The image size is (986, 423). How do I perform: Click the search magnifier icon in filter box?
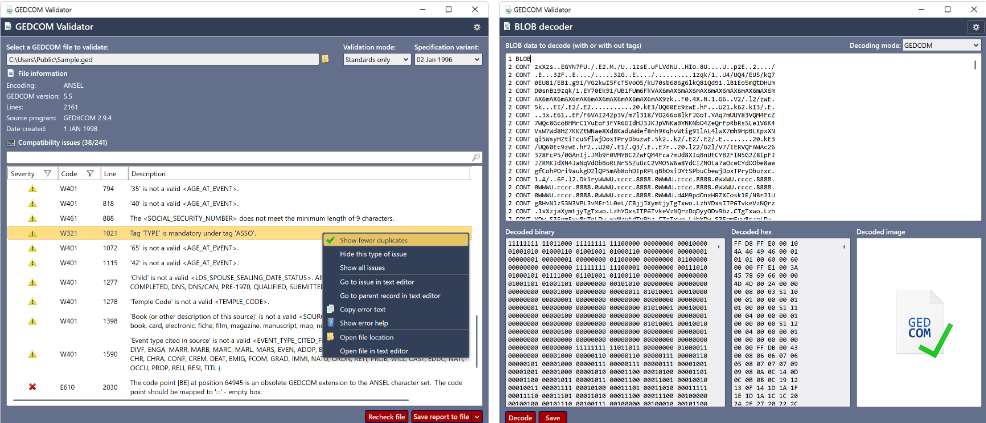coord(476,158)
